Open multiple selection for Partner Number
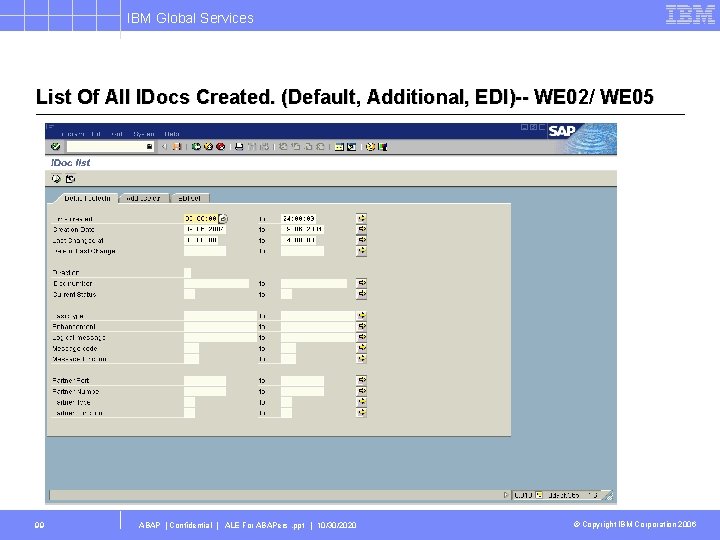Screen dimensions: 720x540 (361, 391)
